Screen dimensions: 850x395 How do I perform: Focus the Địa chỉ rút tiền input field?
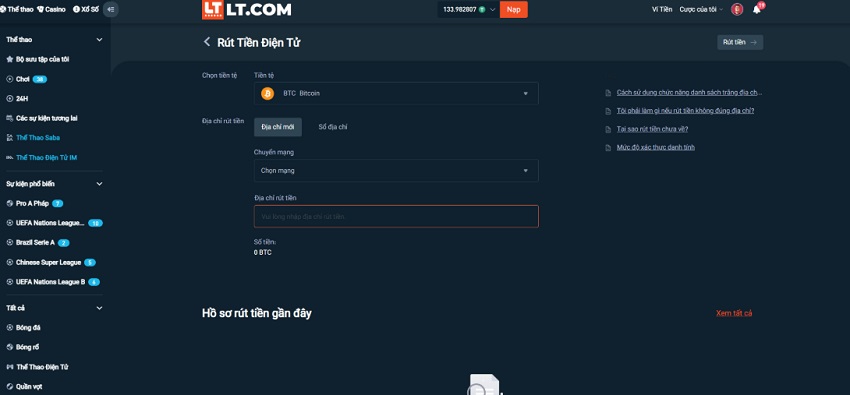[396, 216]
